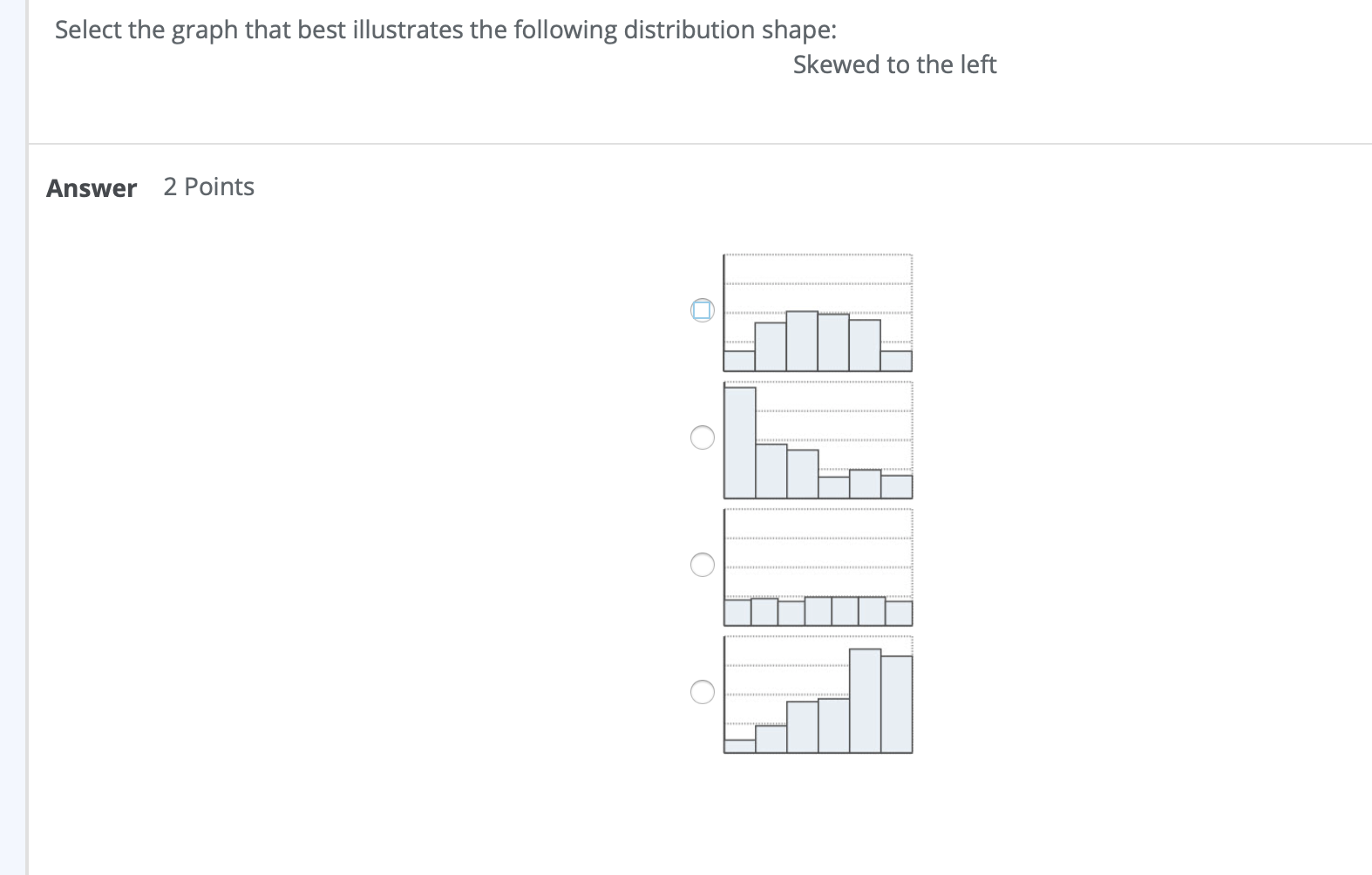
Task: Select the radio button for the uniform histogram
Action: [x=703, y=565]
